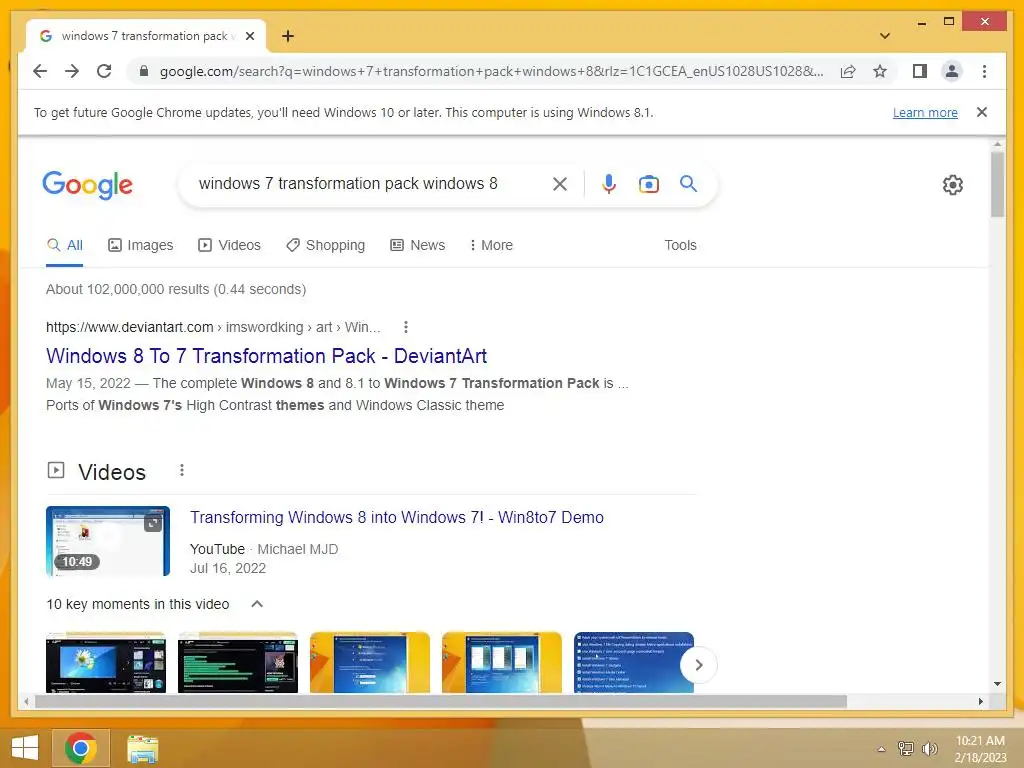The width and height of the screenshot is (1024, 768).
Task: Click the vertical scrollbar thumb
Action: point(997,184)
